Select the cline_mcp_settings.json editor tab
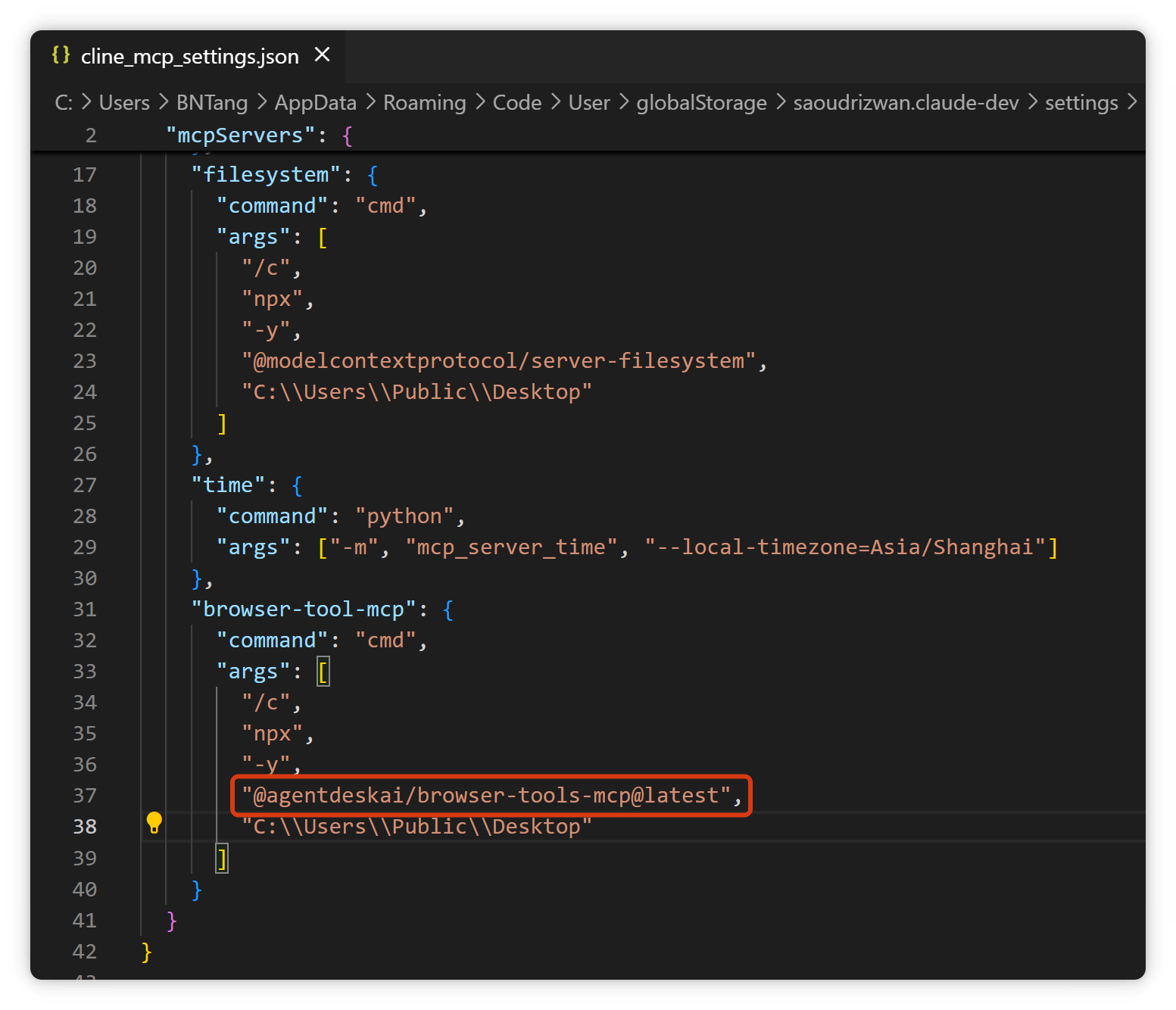The image size is (1176, 1010). (x=189, y=56)
